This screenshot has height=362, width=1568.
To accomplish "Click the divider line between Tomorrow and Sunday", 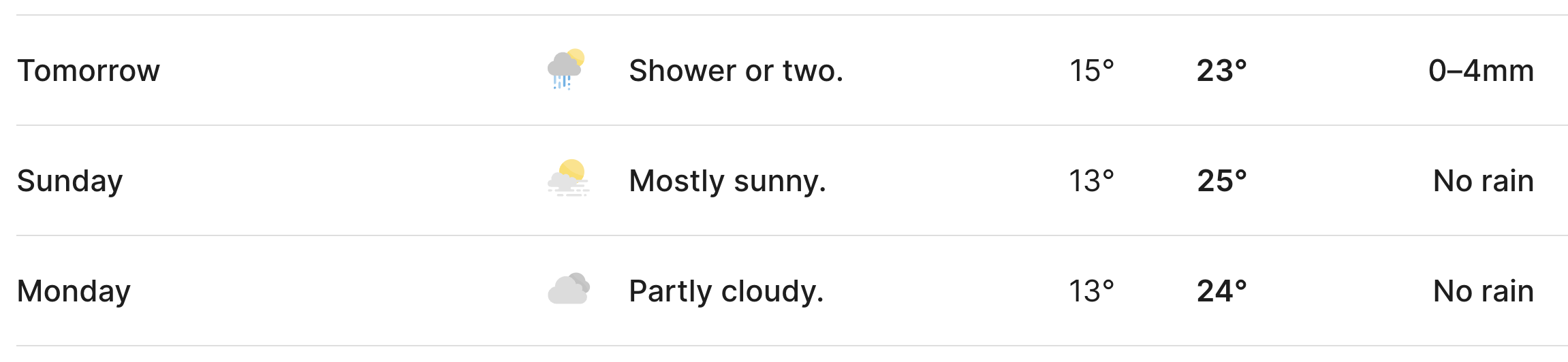I will [790, 125].
